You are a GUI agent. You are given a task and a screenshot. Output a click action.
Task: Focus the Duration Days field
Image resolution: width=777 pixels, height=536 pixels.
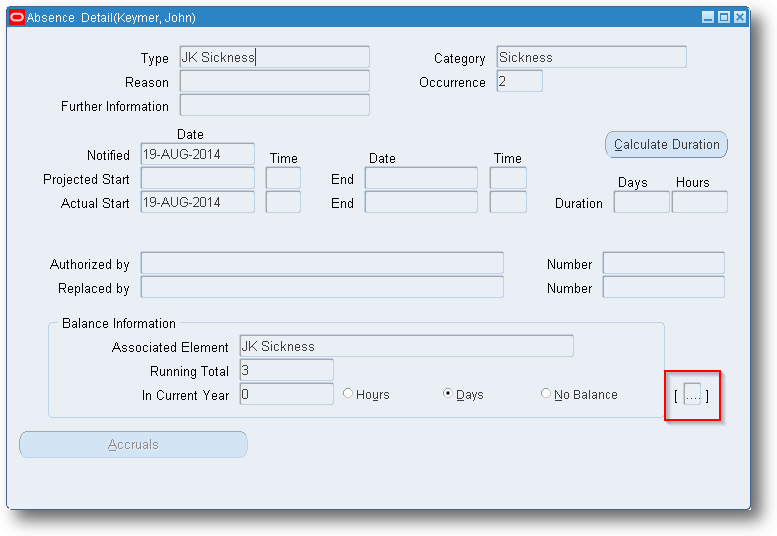point(642,202)
